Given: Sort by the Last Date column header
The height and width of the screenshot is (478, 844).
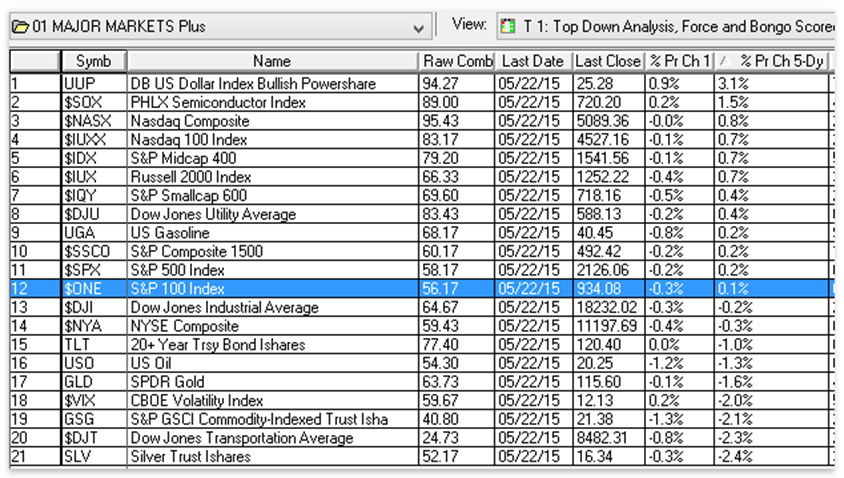Looking at the screenshot, I should (x=533, y=61).
